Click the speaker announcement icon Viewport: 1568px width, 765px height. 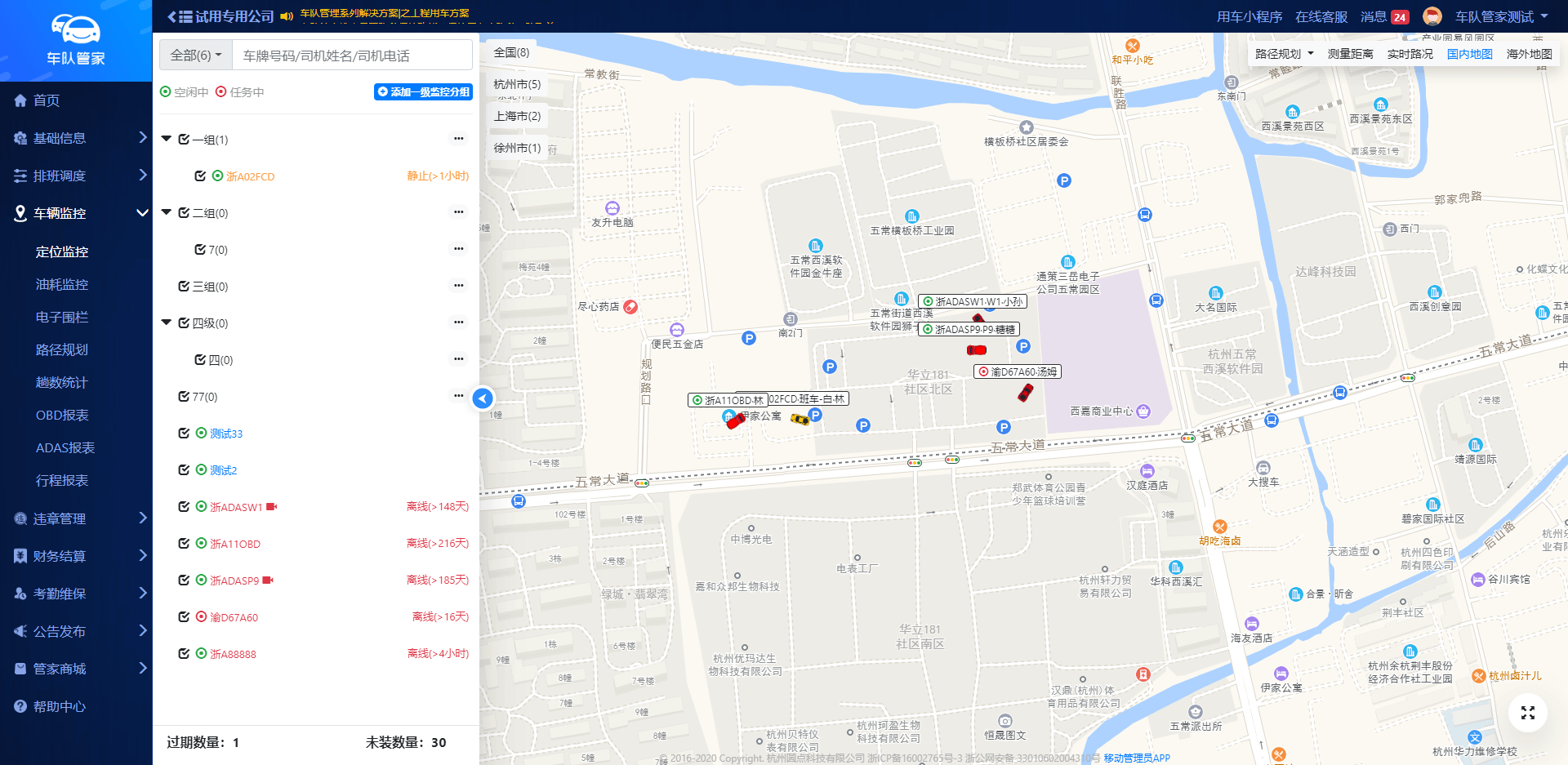[286, 16]
